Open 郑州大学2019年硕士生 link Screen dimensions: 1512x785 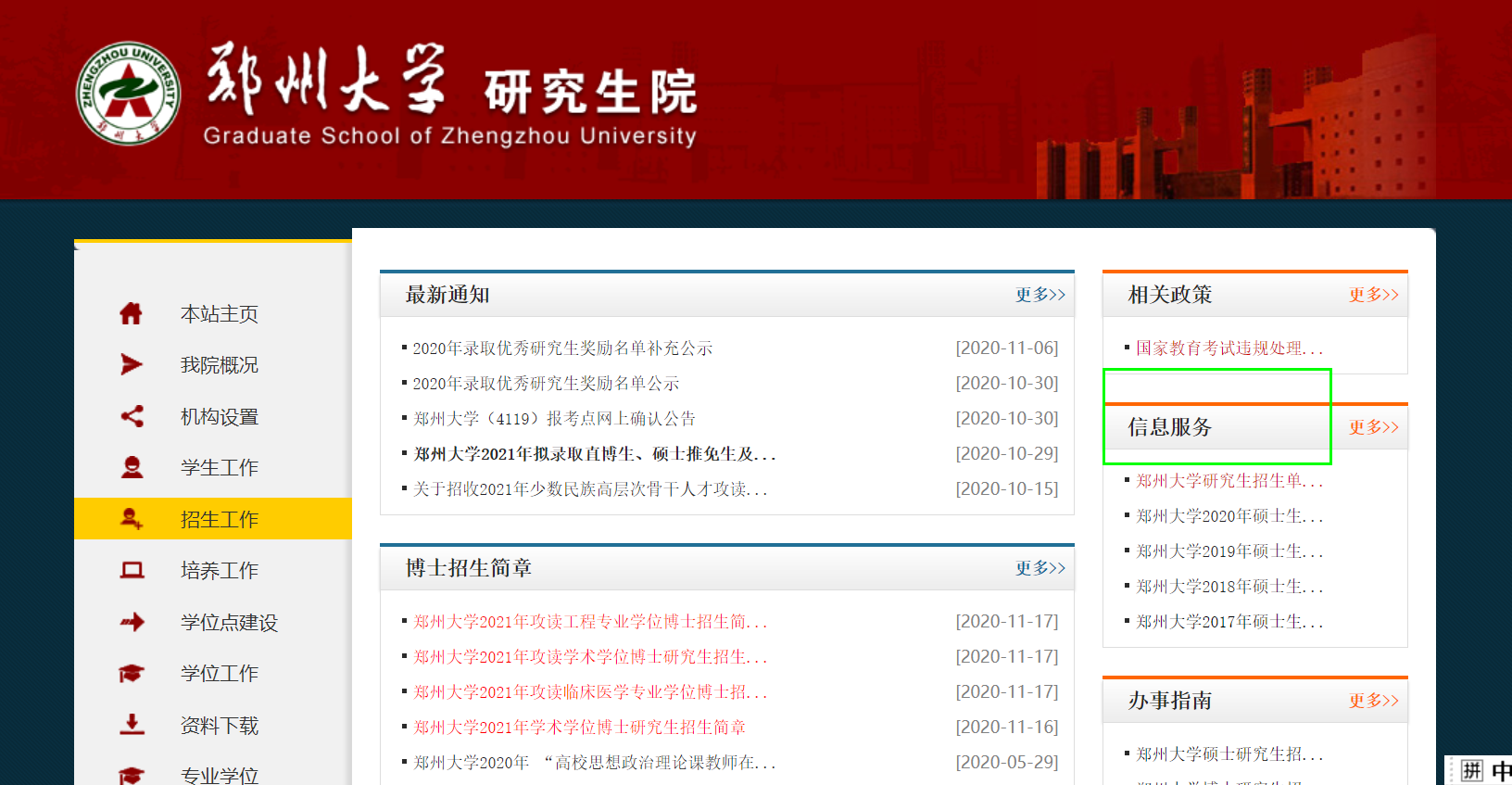(x=1229, y=551)
